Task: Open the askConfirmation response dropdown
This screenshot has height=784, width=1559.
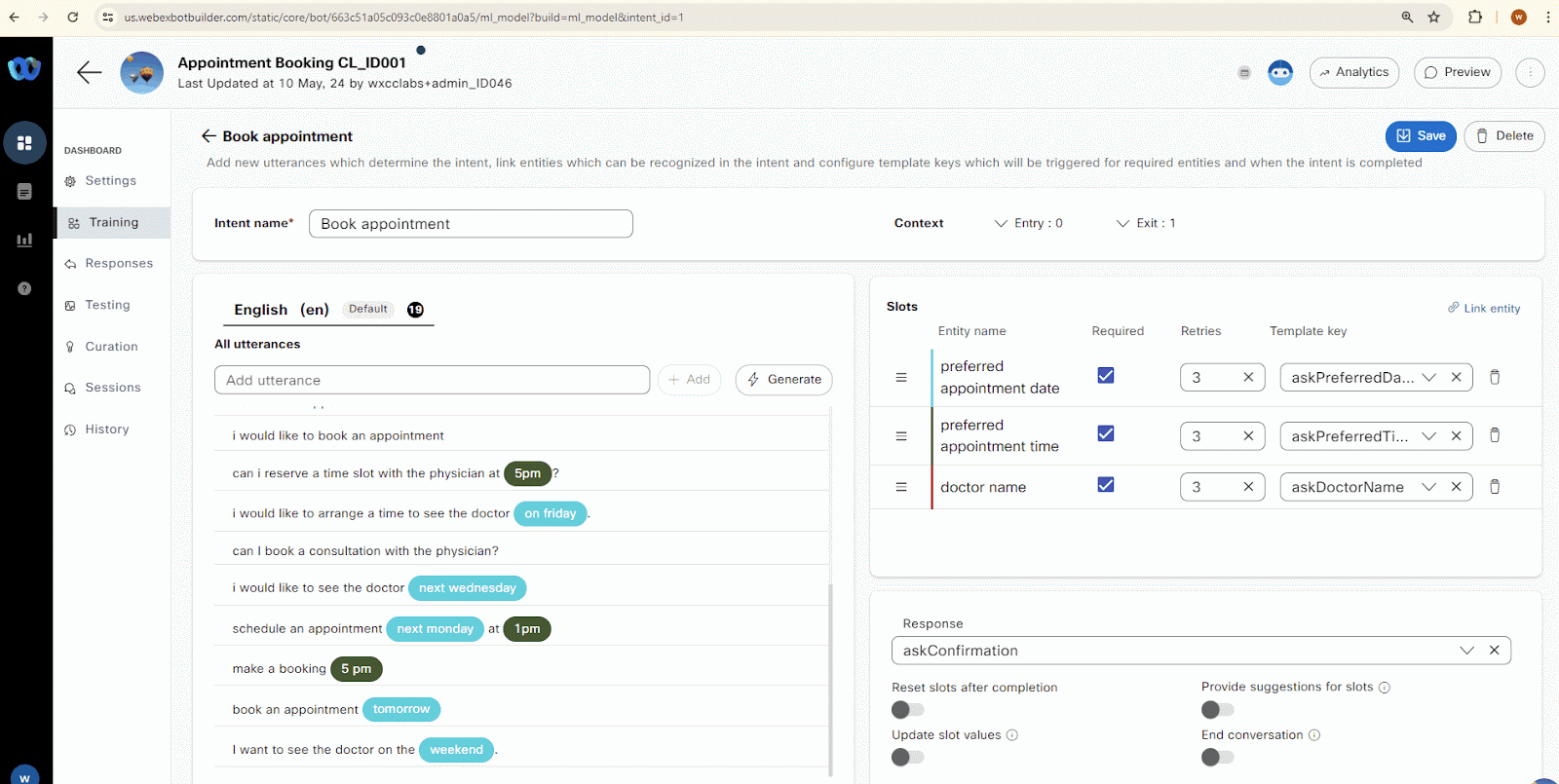Action: point(1466,651)
